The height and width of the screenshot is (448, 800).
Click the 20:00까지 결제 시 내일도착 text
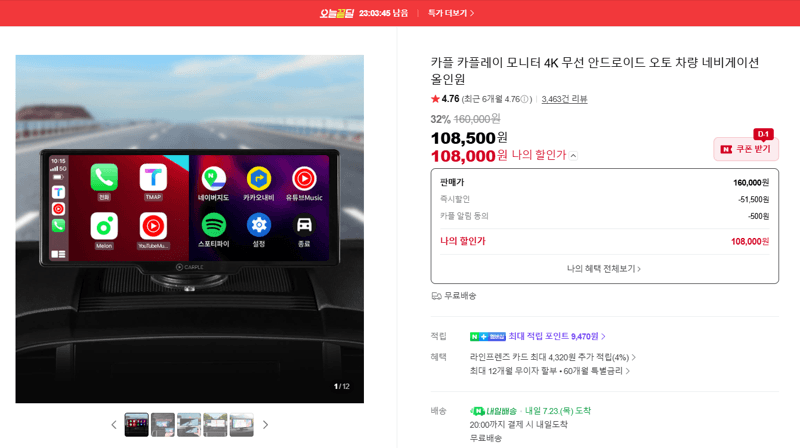[518, 425]
